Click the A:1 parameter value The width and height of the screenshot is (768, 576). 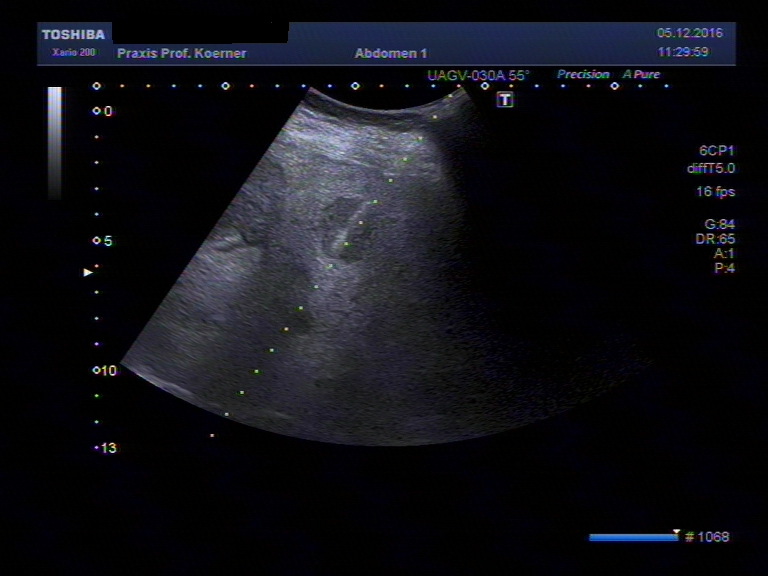[x=724, y=253]
